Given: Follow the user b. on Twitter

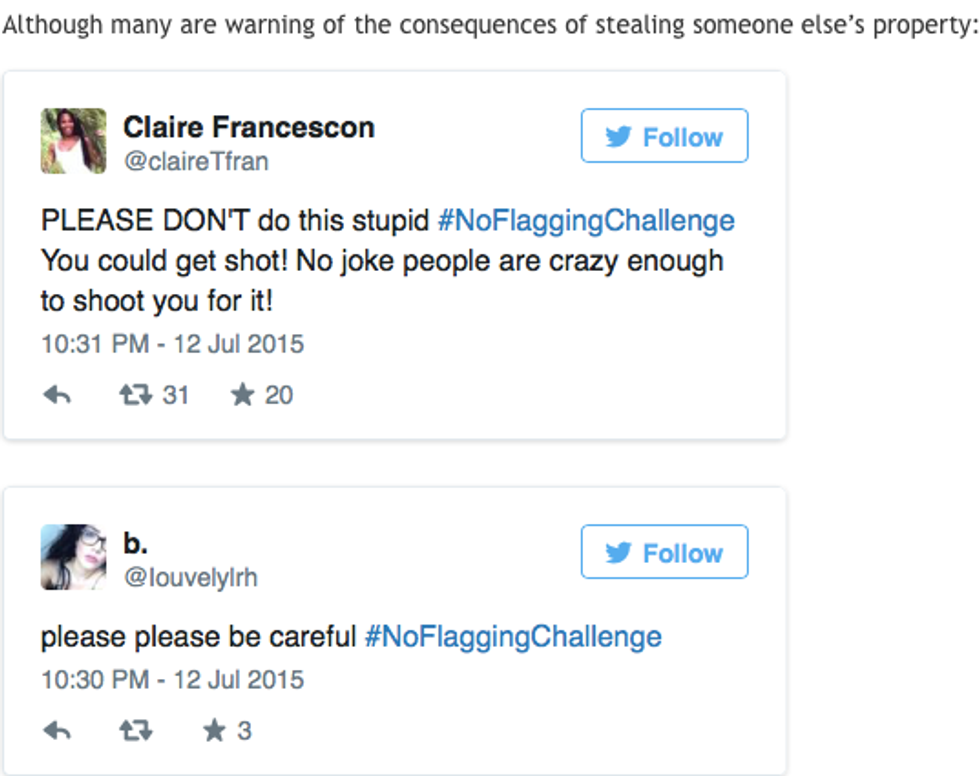Looking at the screenshot, I should point(664,552).
